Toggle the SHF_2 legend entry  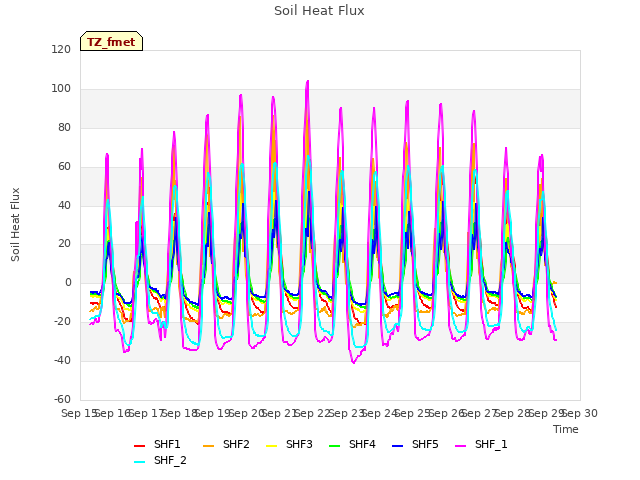coord(160,461)
